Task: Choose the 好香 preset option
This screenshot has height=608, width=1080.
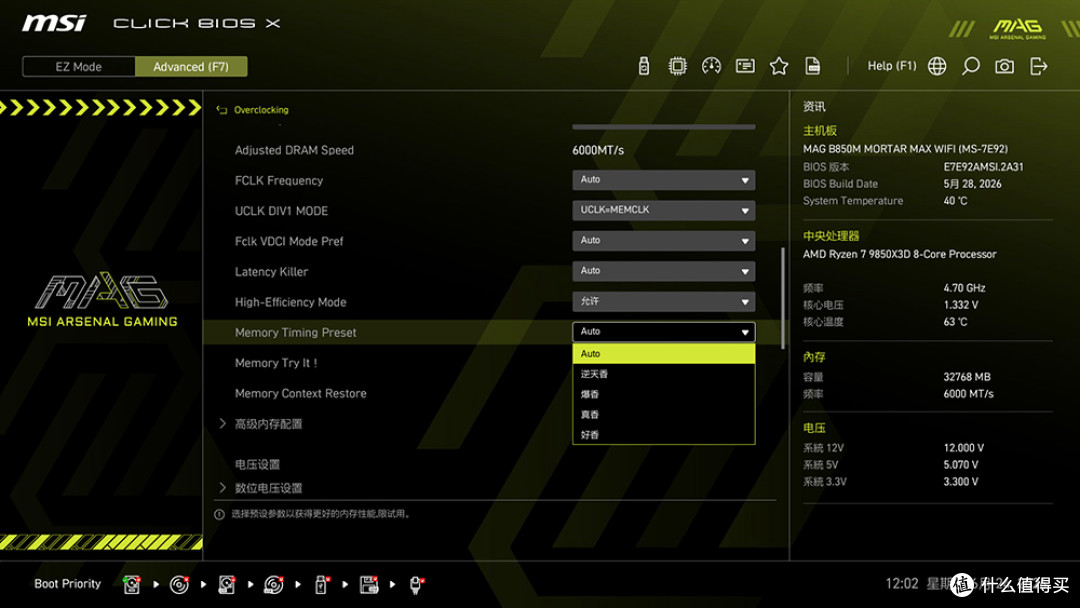Action: (x=663, y=435)
